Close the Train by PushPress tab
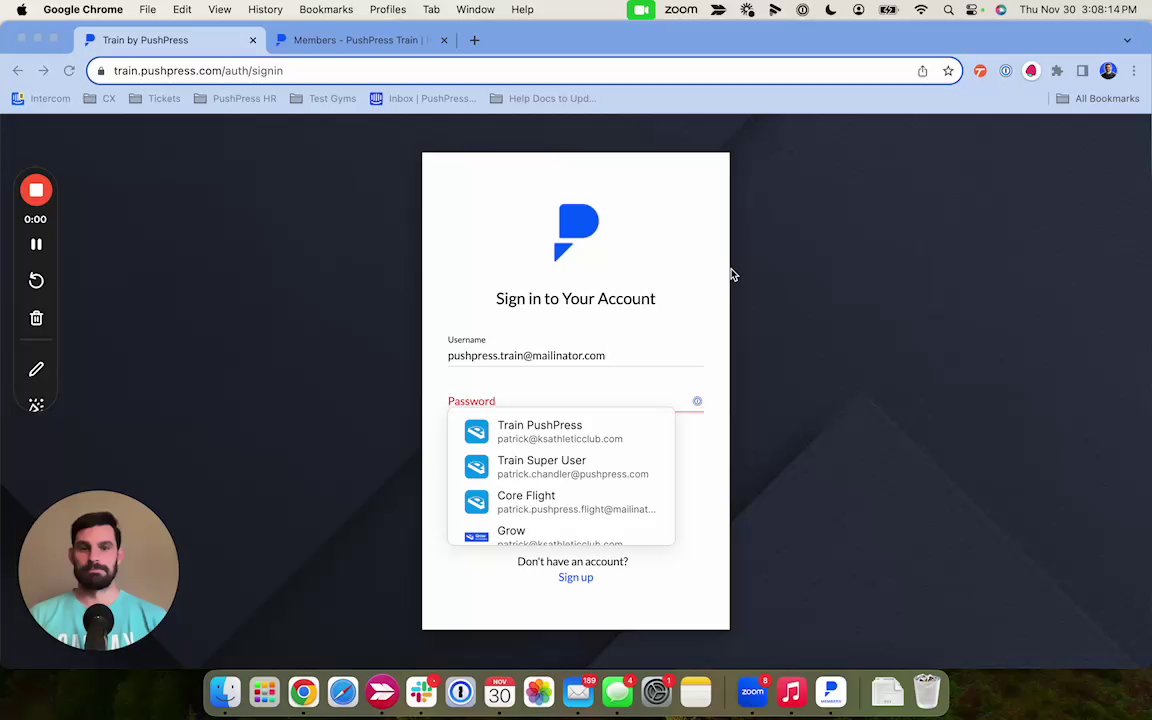 click(x=253, y=40)
